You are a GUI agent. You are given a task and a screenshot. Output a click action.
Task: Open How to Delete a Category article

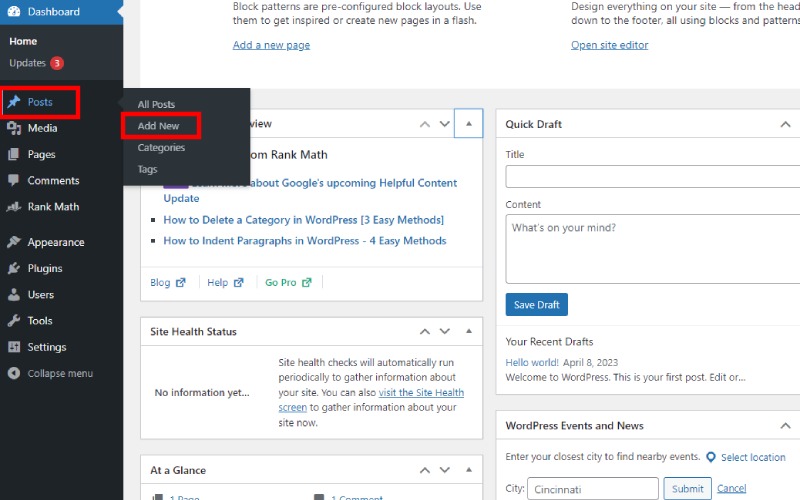point(304,220)
